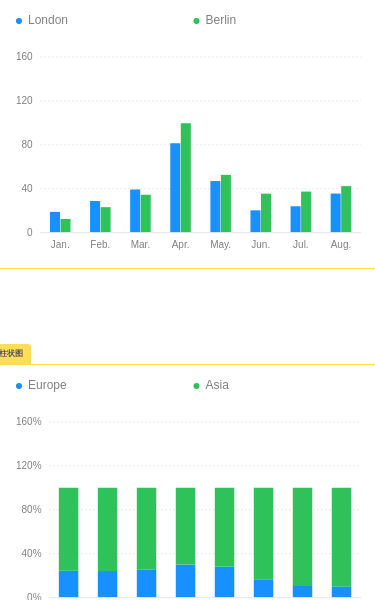
Task: Click the blue London bar for Apr.
Action: (x=175, y=188)
